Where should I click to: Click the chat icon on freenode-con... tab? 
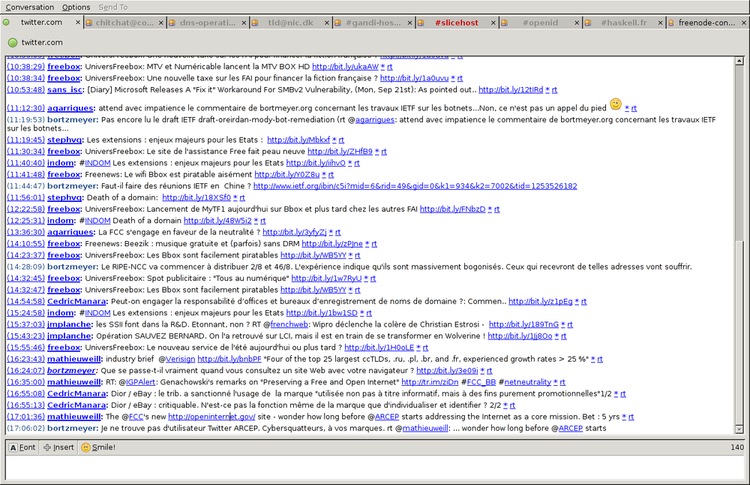[x=671, y=22]
